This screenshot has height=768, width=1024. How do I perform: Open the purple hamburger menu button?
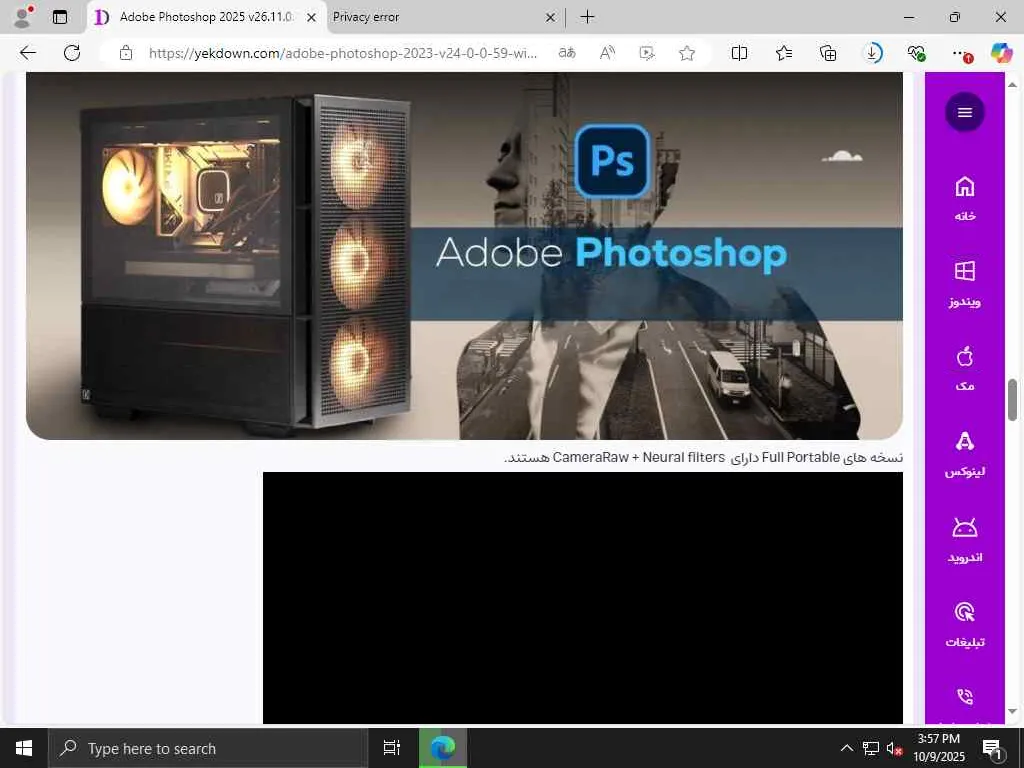(965, 112)
